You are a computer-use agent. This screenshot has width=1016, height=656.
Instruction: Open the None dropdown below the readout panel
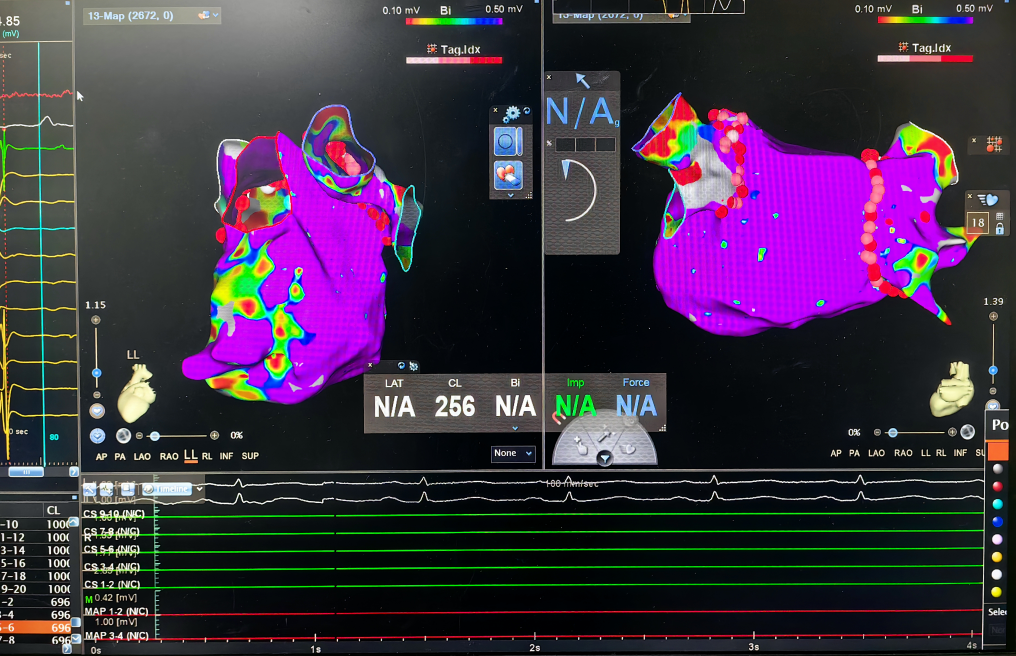[513, 453]
